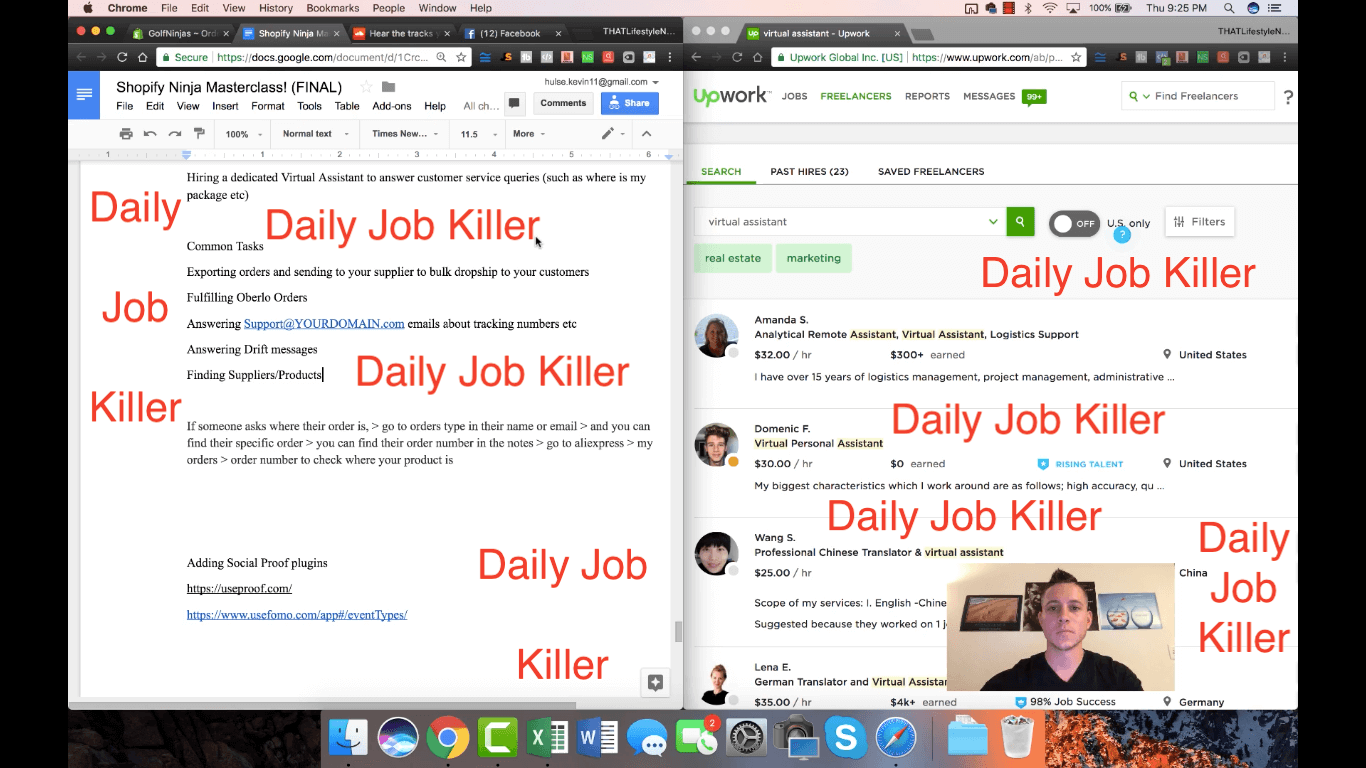The height and width of the screenshot is (768, 1366).
Task: Click the Google Docs home icon
Action: pos(84,95)
